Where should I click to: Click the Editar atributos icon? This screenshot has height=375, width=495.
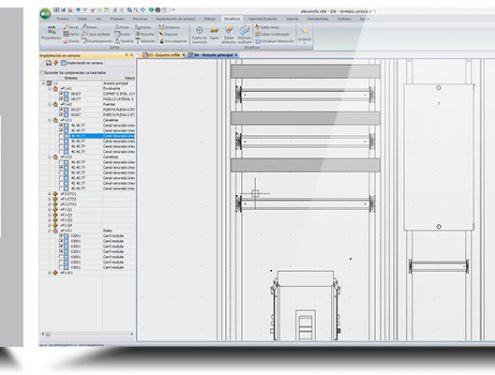pos(229,34)
